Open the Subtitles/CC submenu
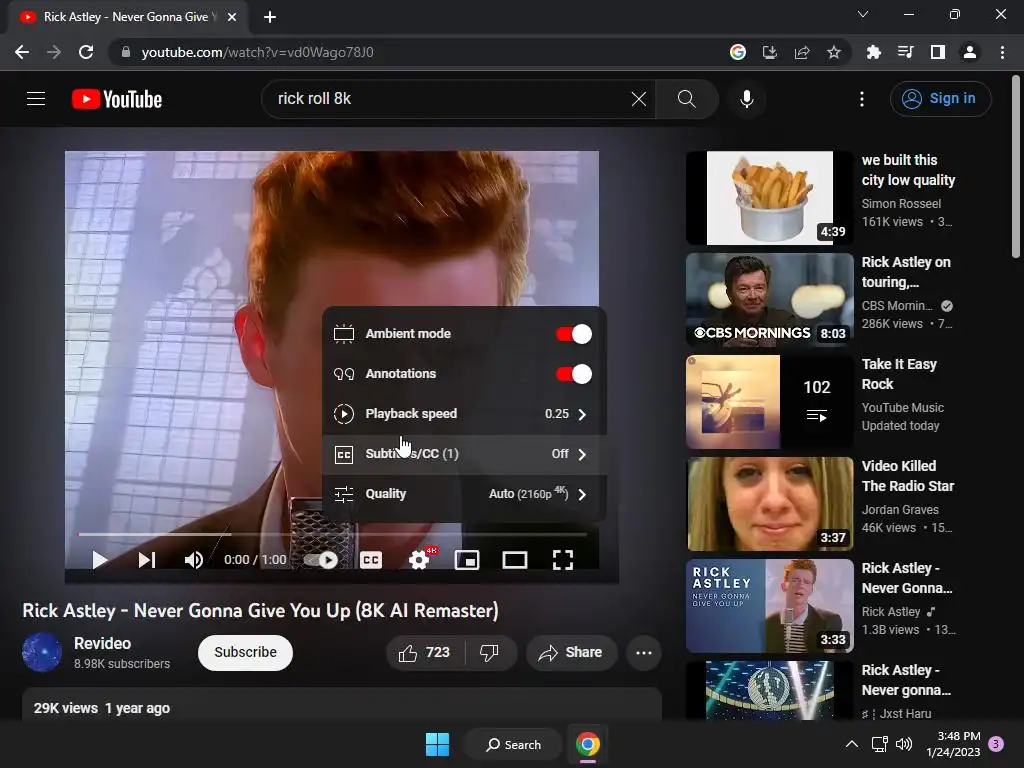1024x768 pixels. (464, 454)
